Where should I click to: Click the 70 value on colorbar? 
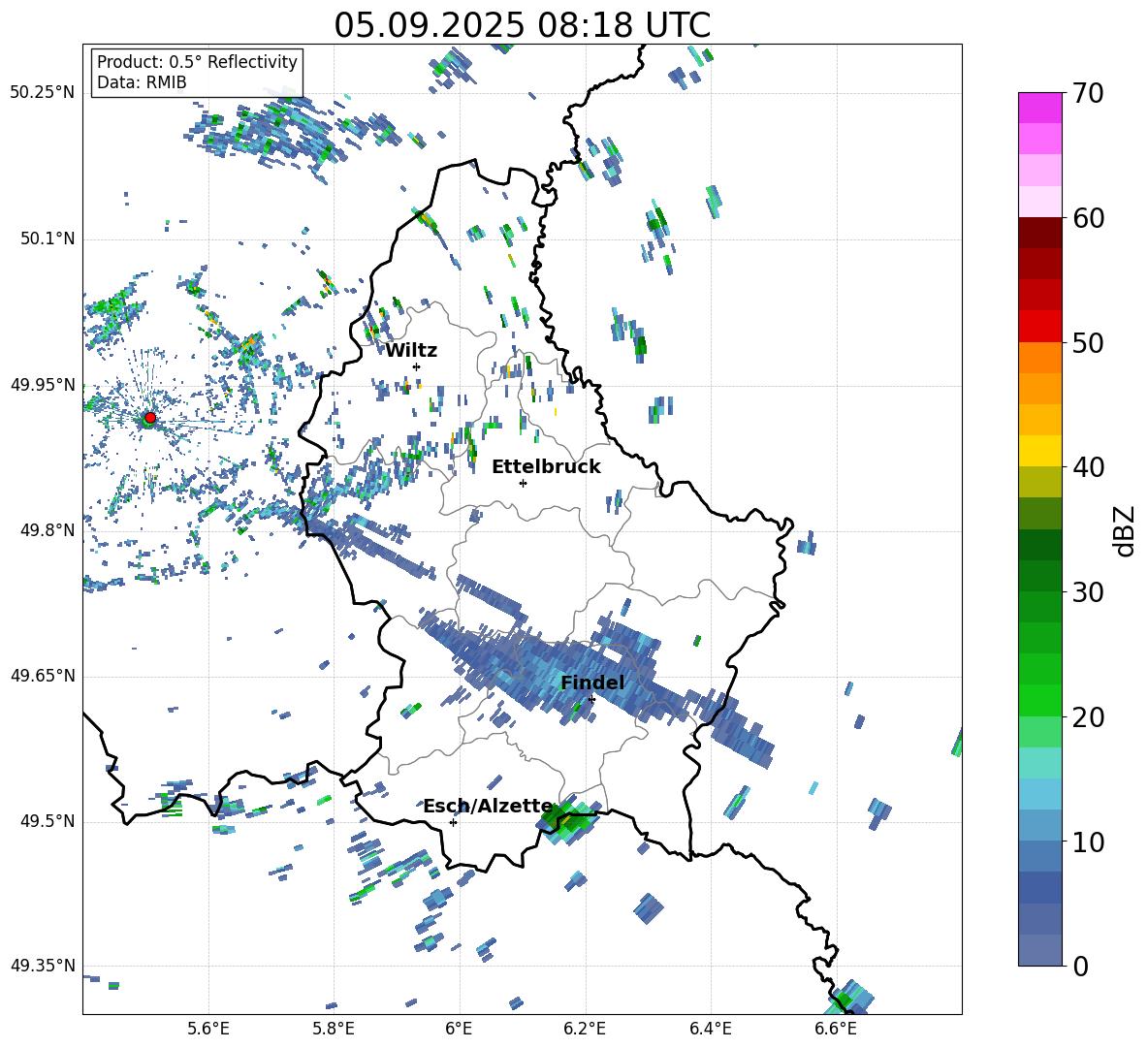[x=1088, y=94]
